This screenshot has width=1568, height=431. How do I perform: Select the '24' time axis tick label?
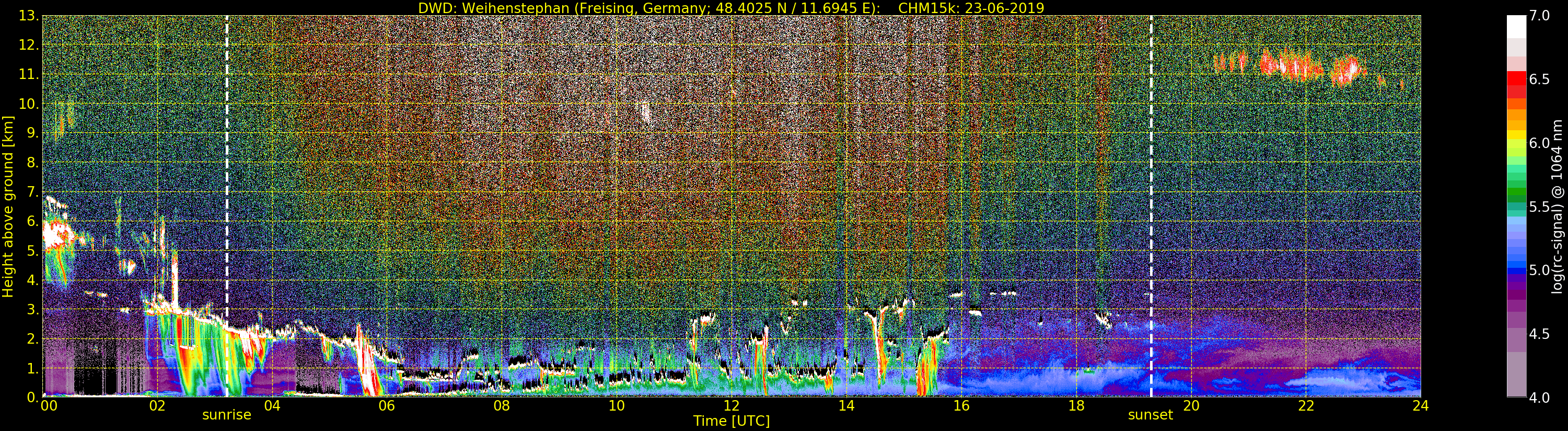pos(1421,405)
